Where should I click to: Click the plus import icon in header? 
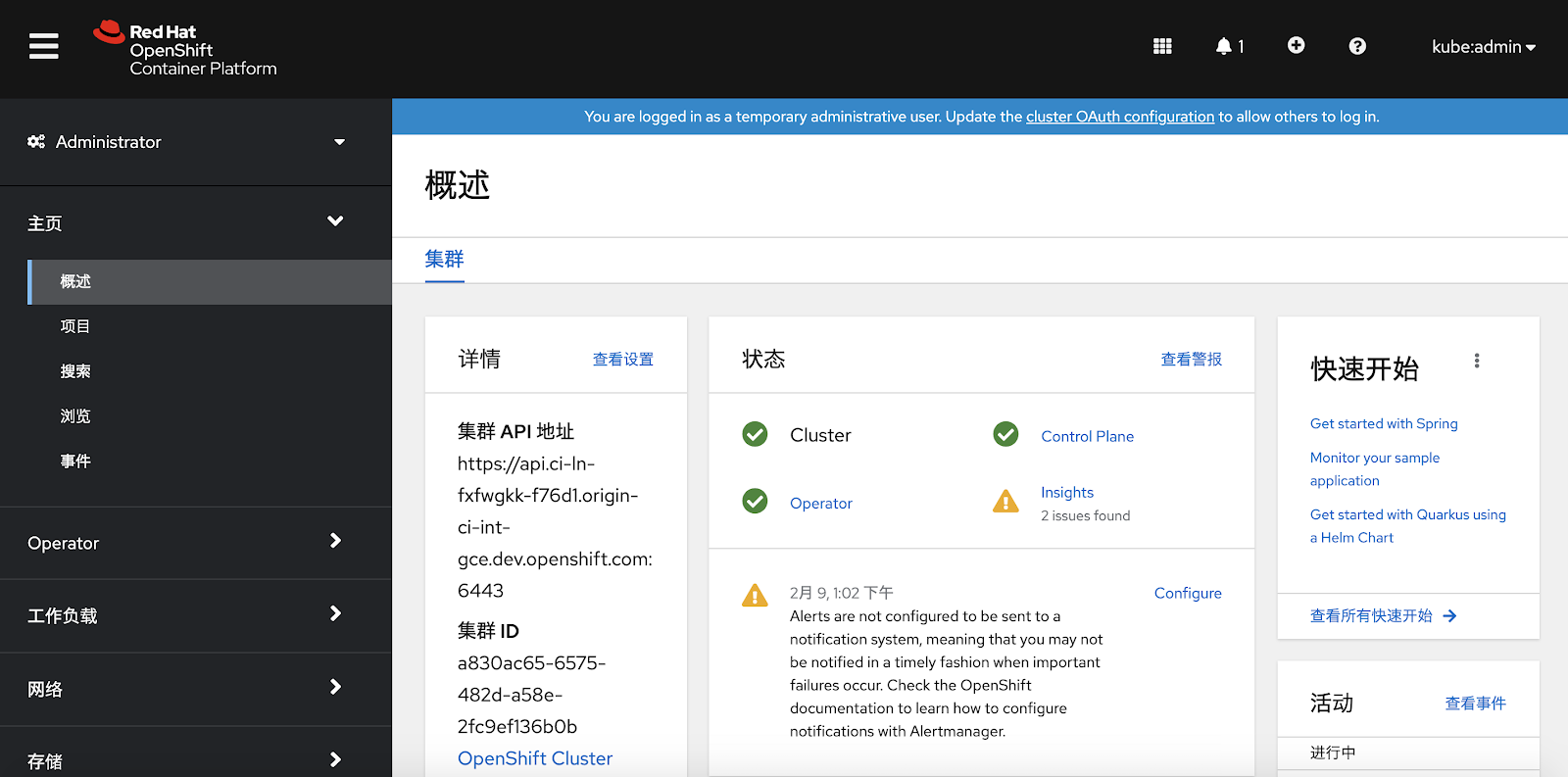click(1296, 46)
